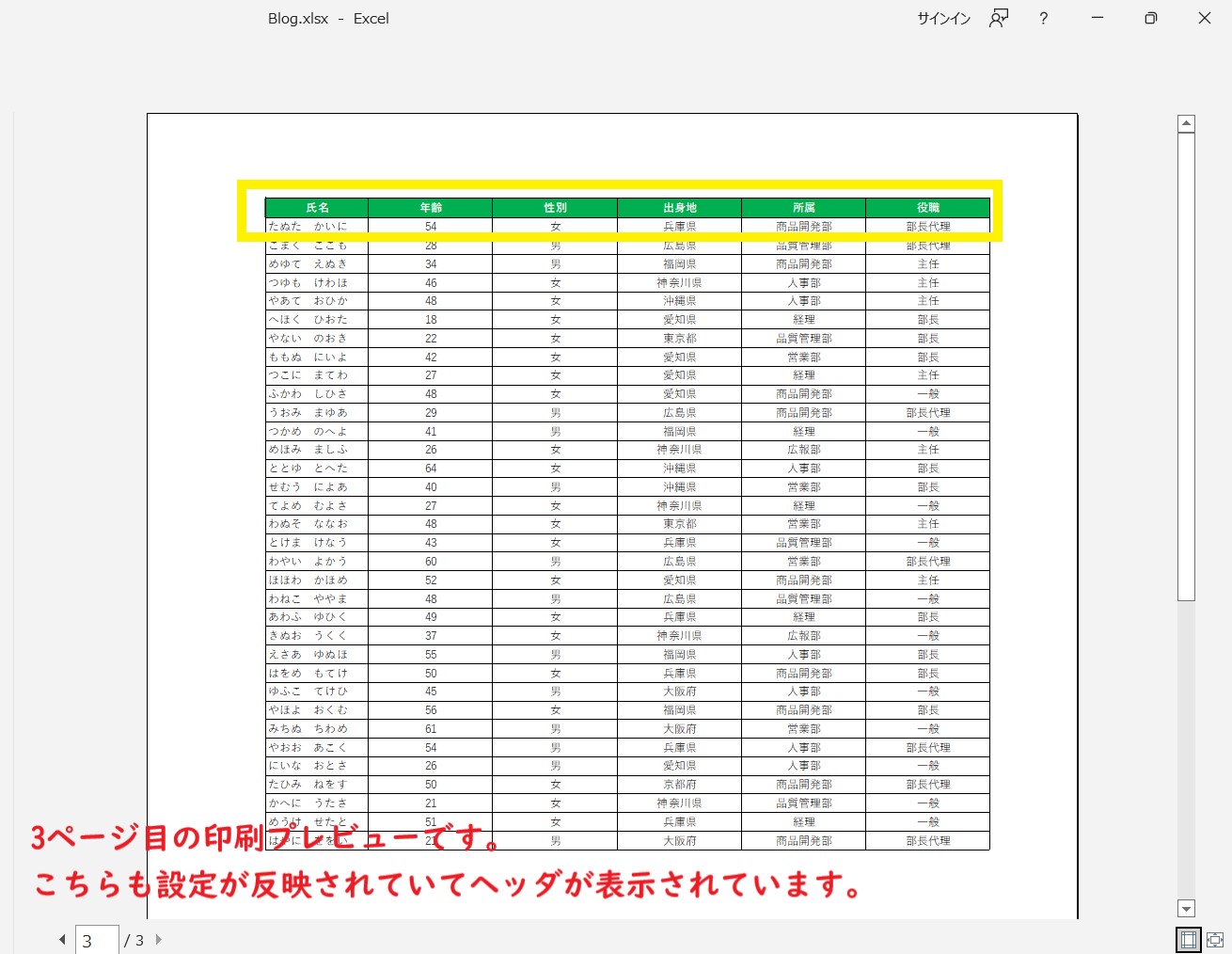1232x954 pixels.
Task: Click the name へほく ひおた
Action: coord(308,320)
